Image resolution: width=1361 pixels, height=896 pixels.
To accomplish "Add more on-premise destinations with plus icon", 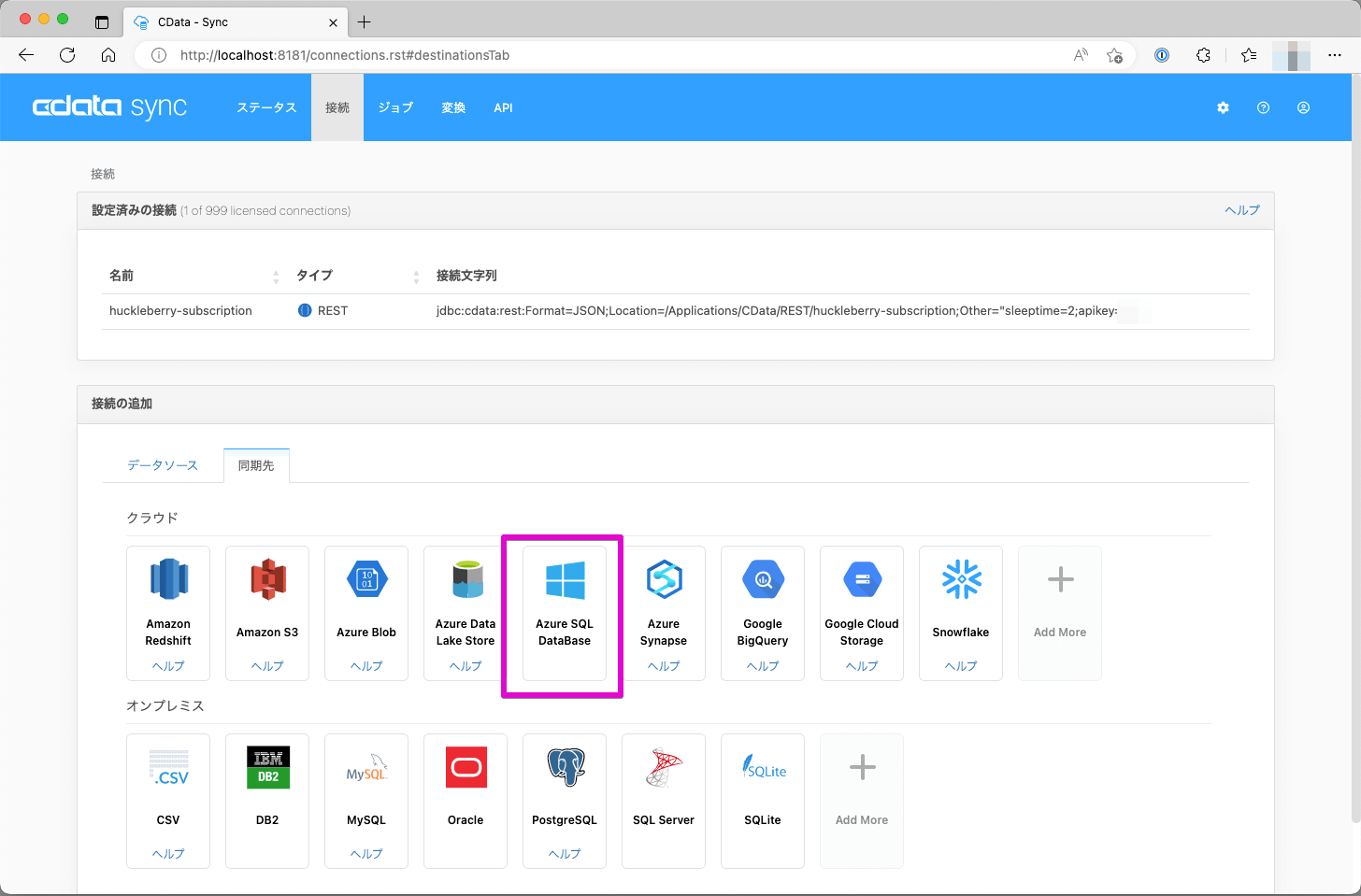I will click(862, 767).
